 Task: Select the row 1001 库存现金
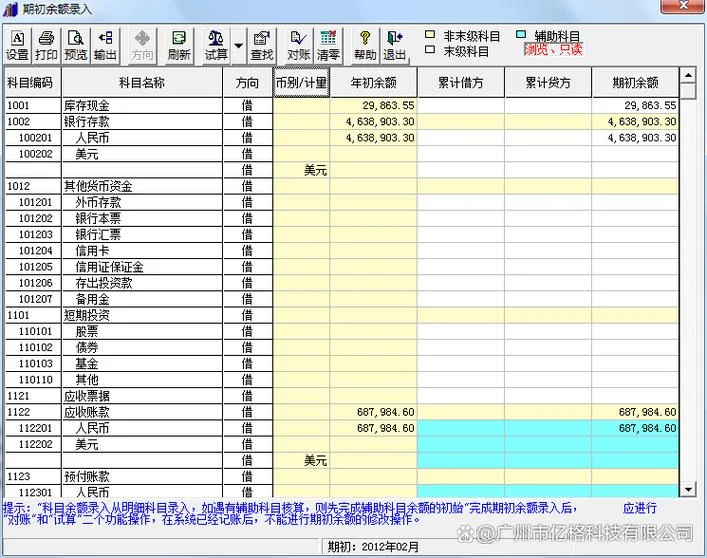[342, 105]
